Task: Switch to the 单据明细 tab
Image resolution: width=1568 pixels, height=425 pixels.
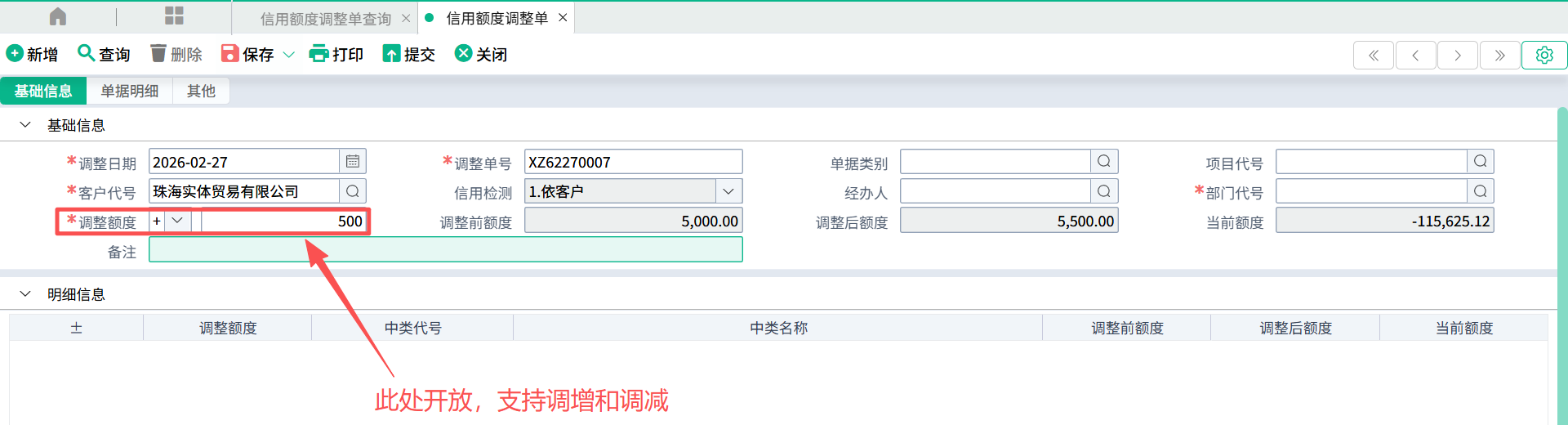Action: 129,91
